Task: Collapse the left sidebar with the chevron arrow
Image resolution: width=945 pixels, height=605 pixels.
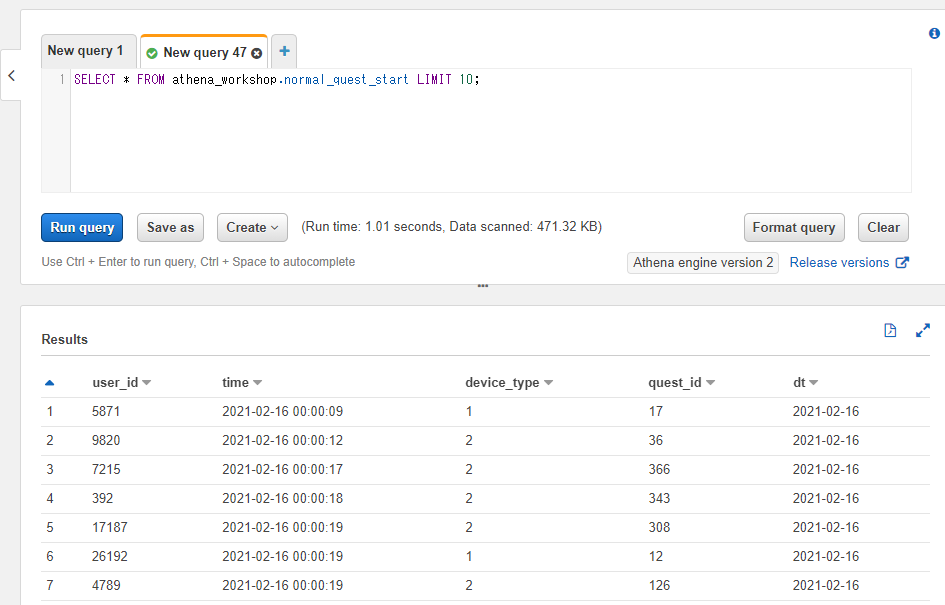Action: pos(11,75)
